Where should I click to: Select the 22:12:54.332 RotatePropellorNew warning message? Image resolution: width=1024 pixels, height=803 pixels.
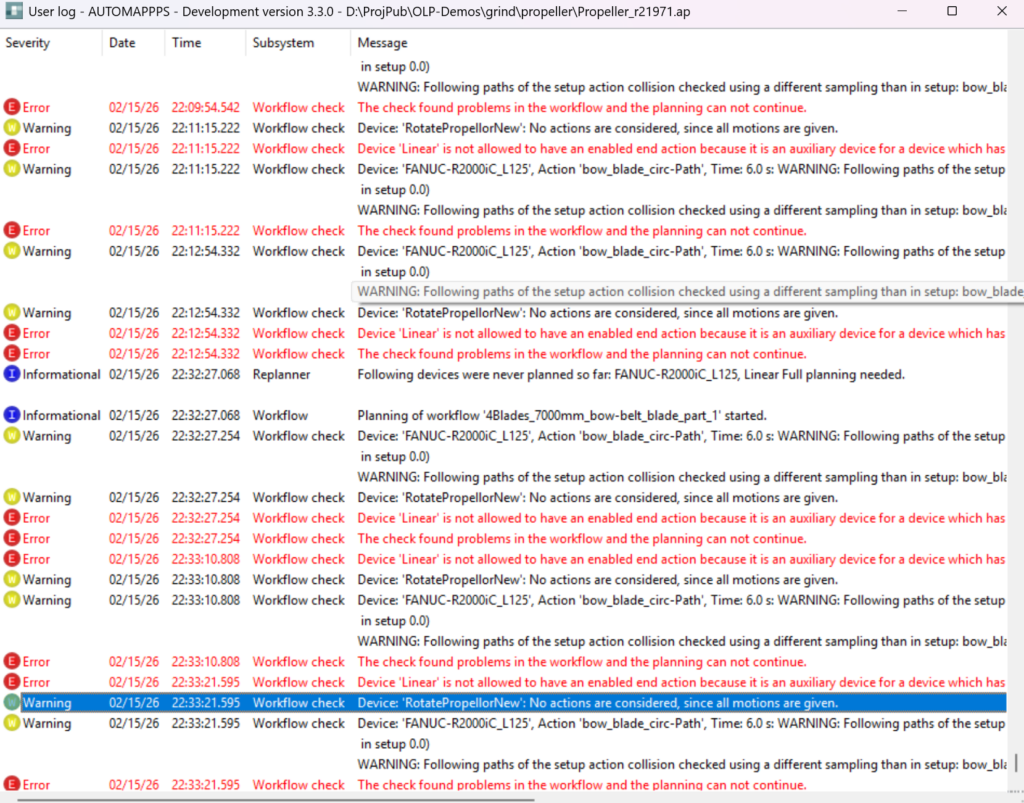coord(597,313)
